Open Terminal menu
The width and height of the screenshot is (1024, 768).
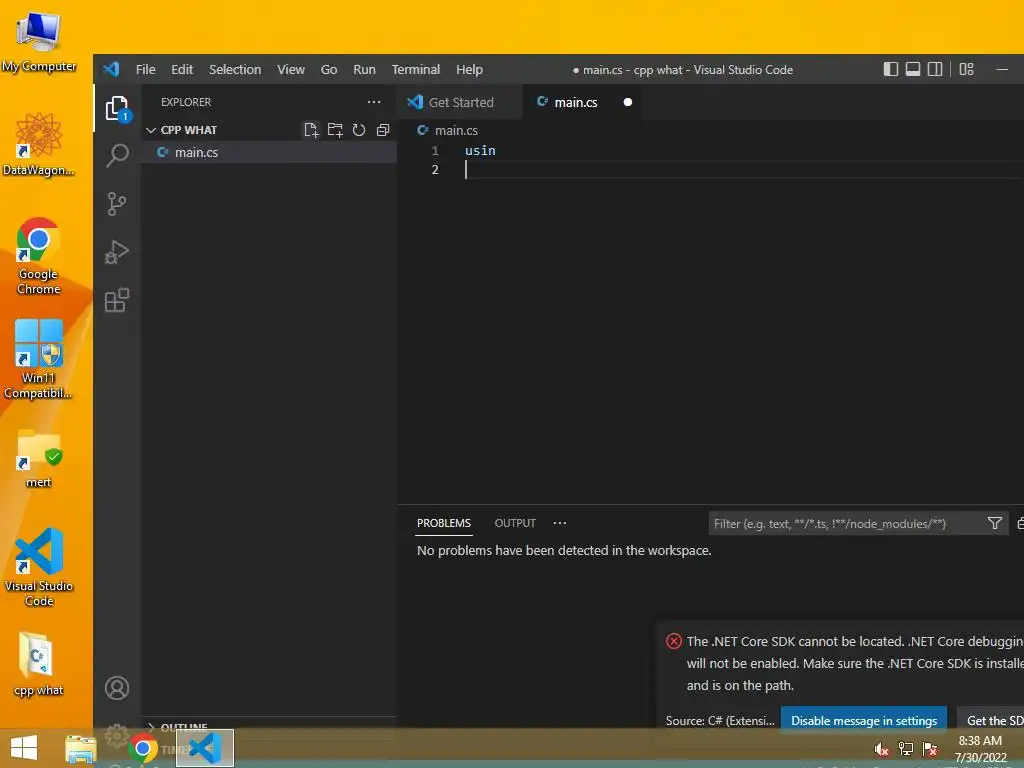416,69
